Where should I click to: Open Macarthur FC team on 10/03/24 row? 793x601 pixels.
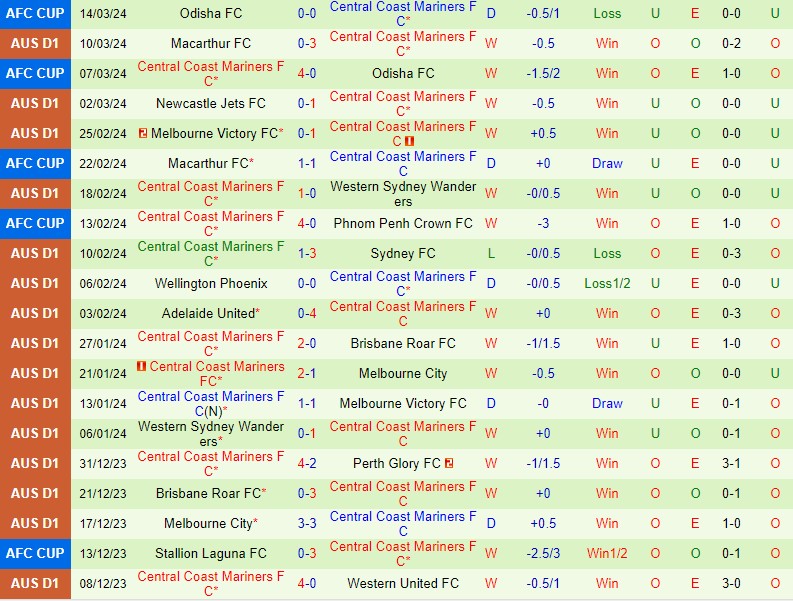coord(211,44)
